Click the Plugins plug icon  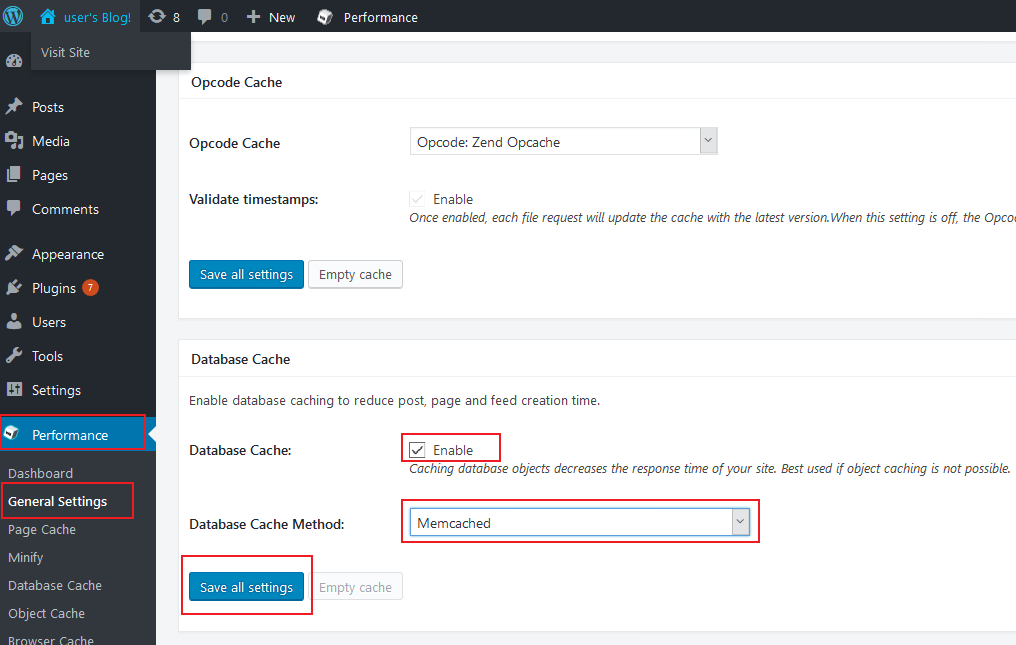pos(14,287)
